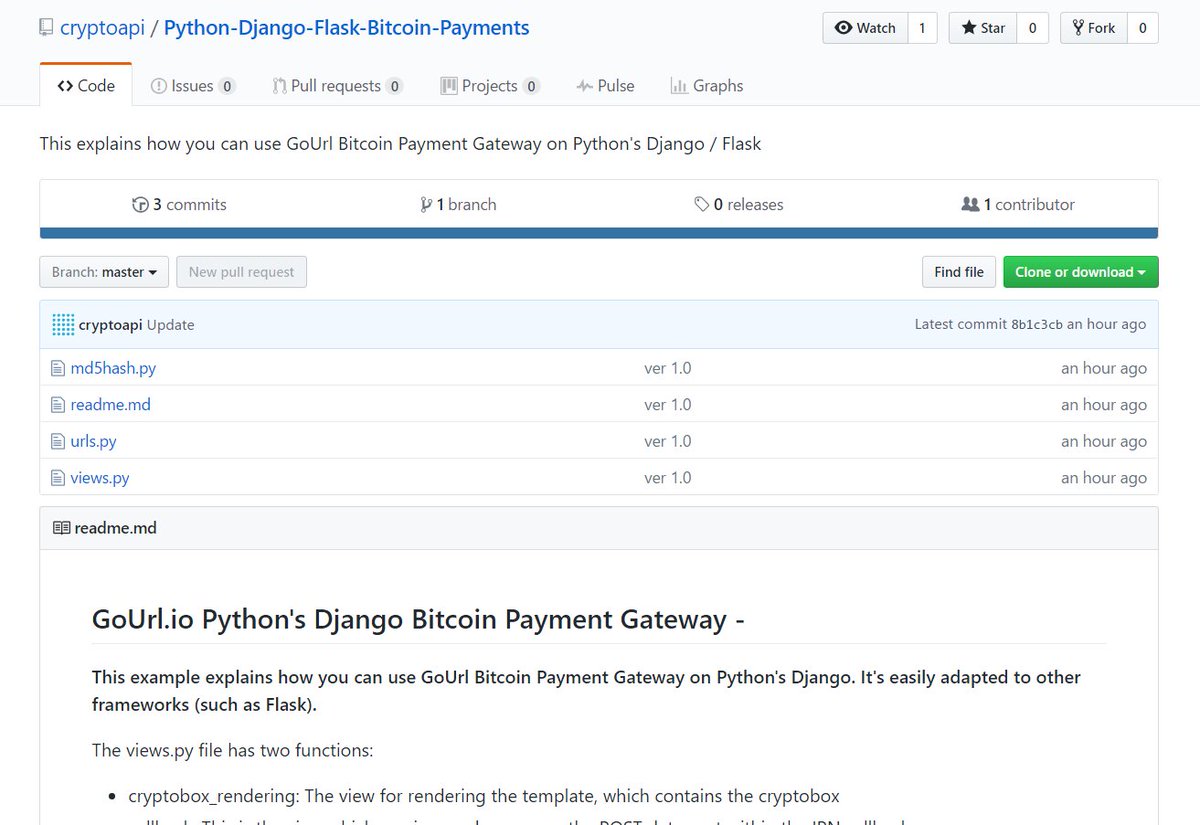Click the cryptoapi avatar identicon

click(63, 324)
